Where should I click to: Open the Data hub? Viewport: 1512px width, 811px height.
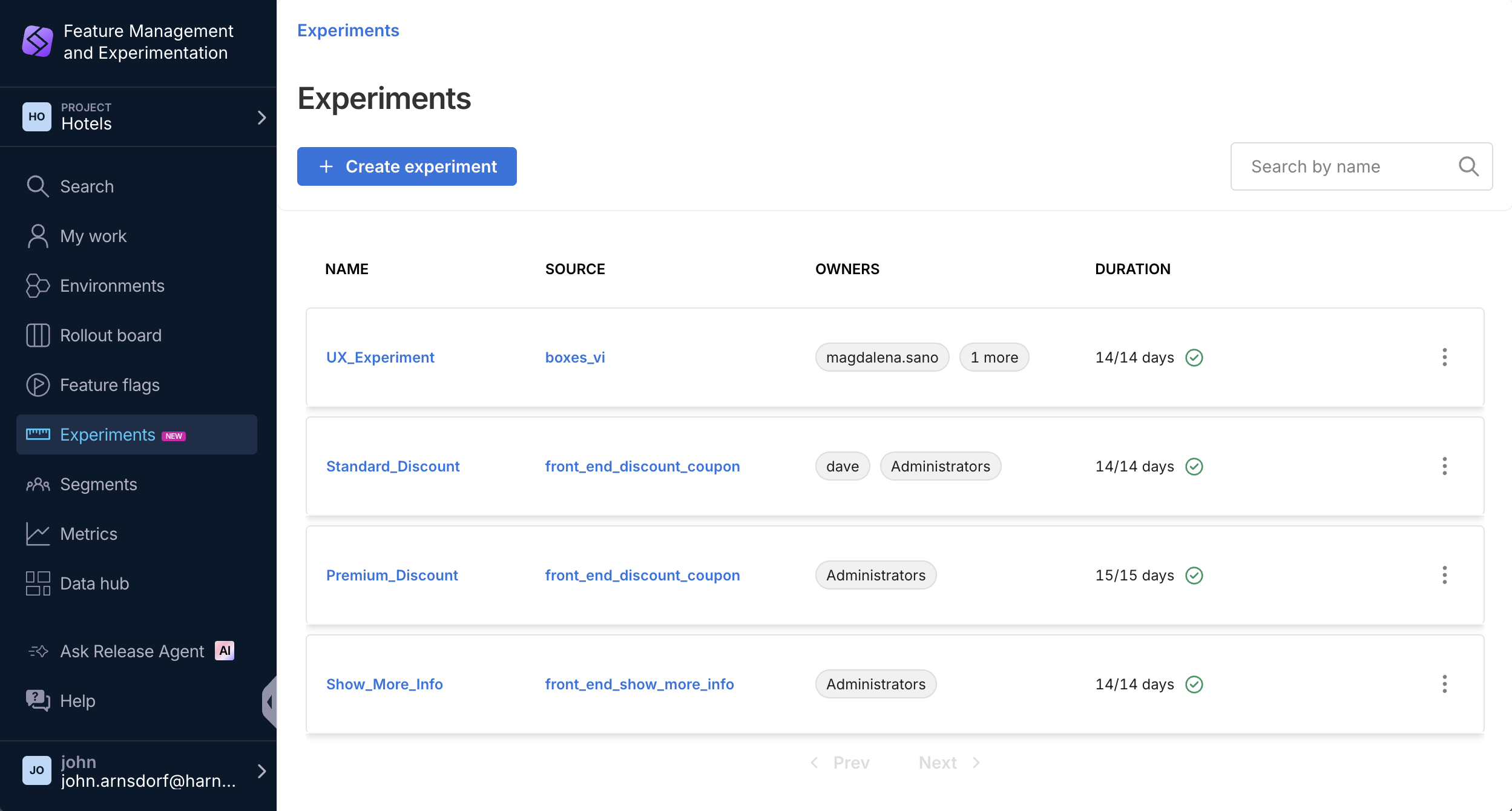coord(93,583)
